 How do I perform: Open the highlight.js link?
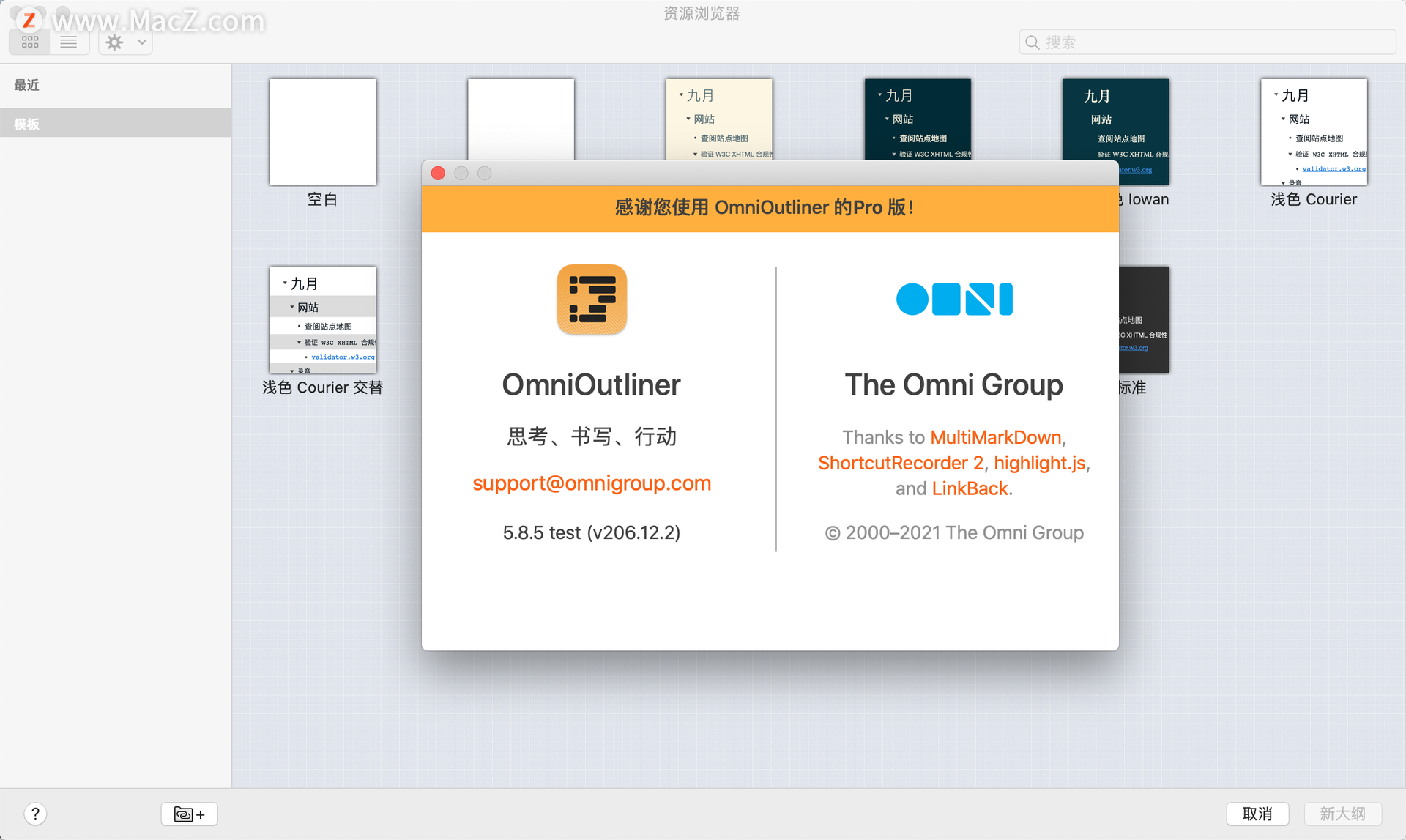click(x=1040, y=463)
